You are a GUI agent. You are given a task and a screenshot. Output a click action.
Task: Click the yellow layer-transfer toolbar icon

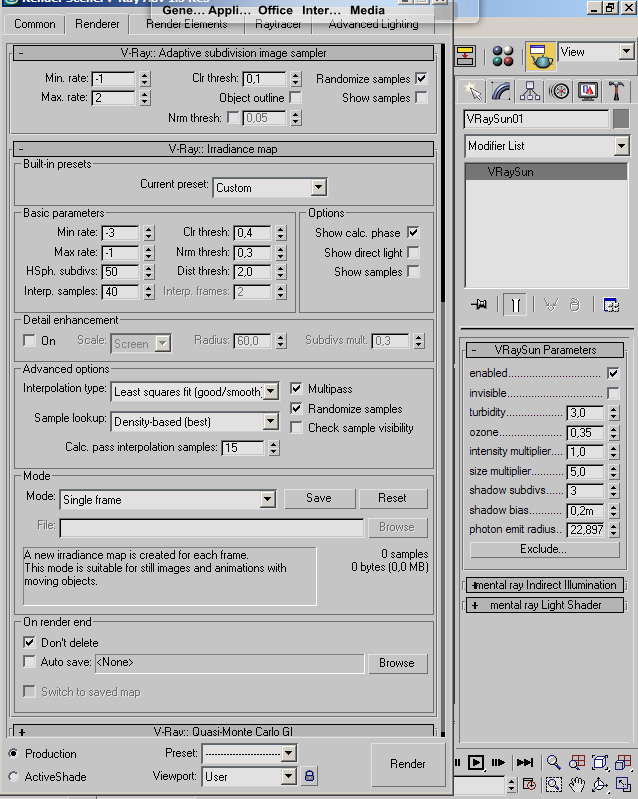(x=465, y=56)
